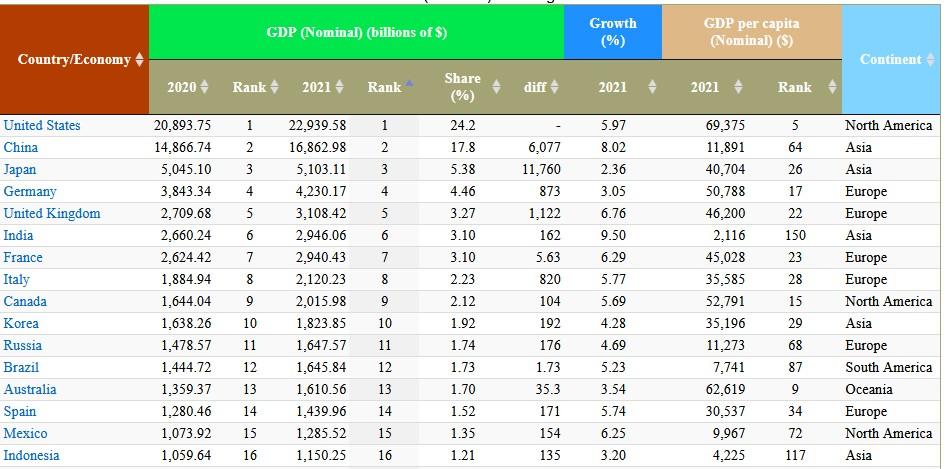Select United Kingdom's per capita 46,200
949x469 pixels.
725,213
